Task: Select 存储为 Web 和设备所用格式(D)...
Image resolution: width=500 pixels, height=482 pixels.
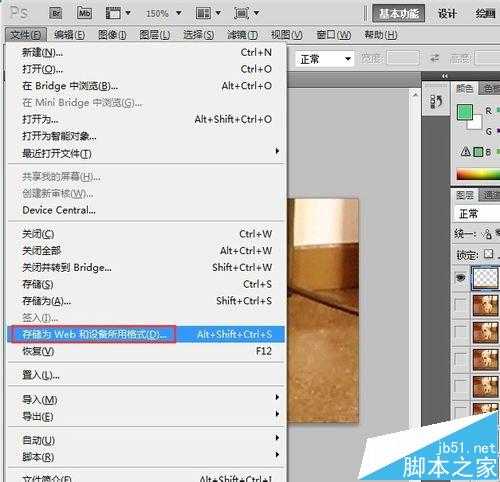Action: point(146,334)
